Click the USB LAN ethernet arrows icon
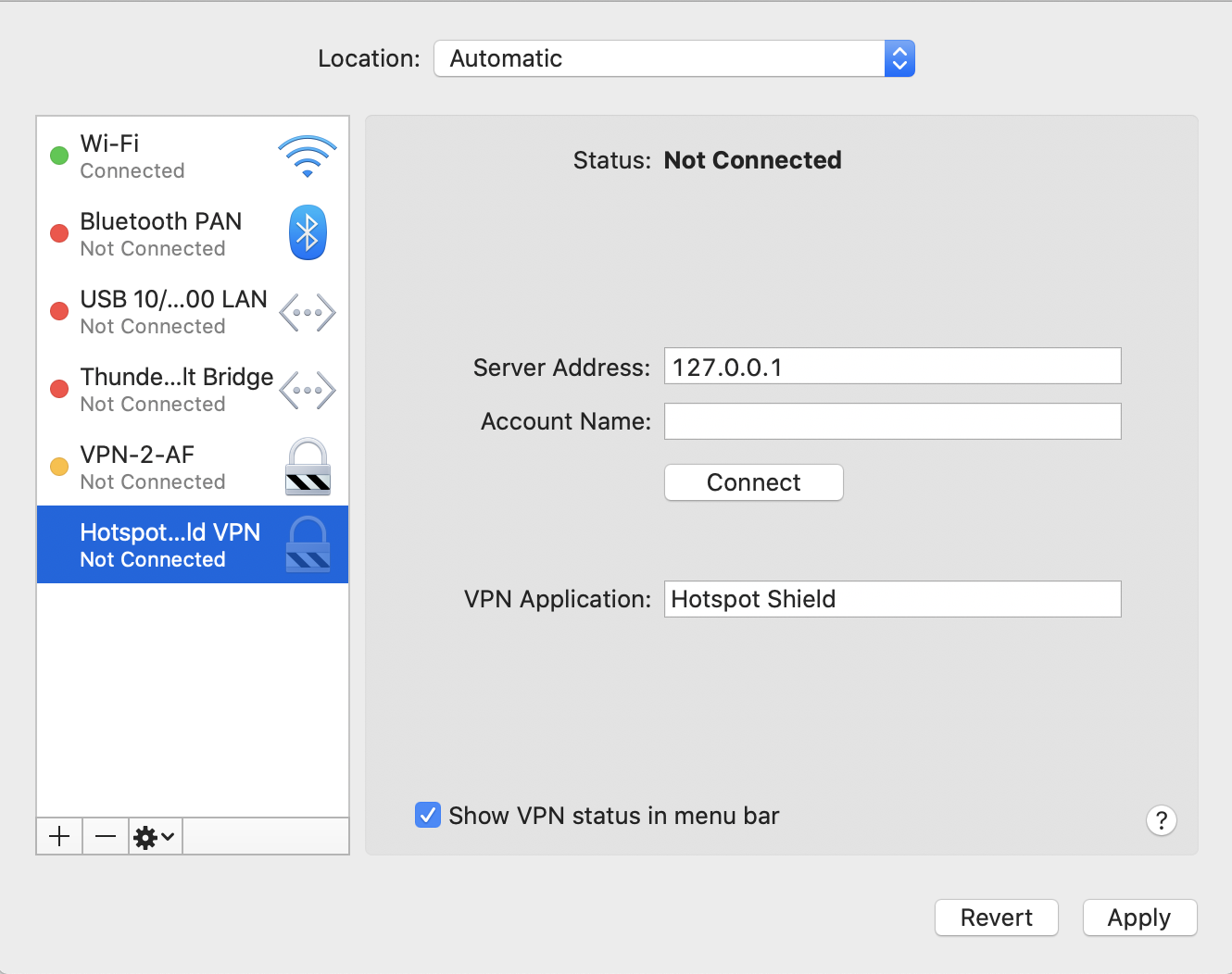 click(x=308, y=312)
